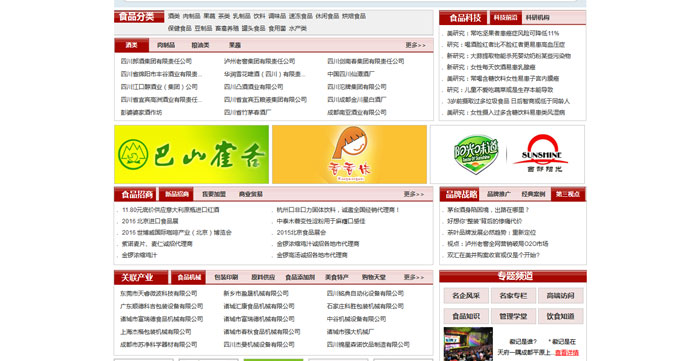Switch to the 原料供应 tab
The image size is (700, 361).
263,277
